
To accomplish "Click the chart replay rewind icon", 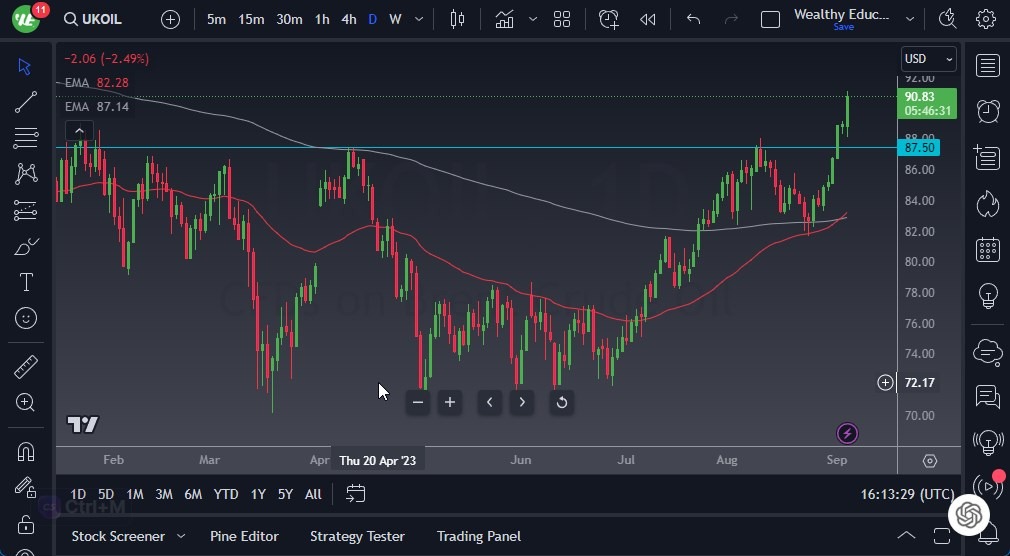I will pos(648,19).
